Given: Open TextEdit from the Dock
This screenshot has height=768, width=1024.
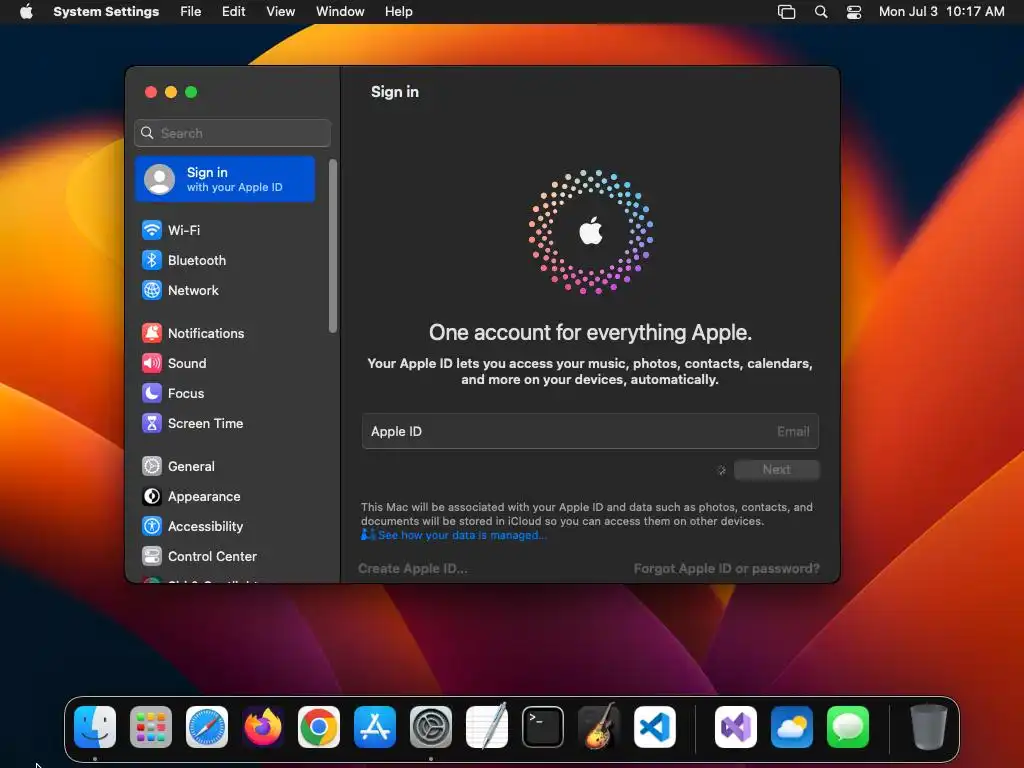Looking at the screenshot, I should coord(487,727).
